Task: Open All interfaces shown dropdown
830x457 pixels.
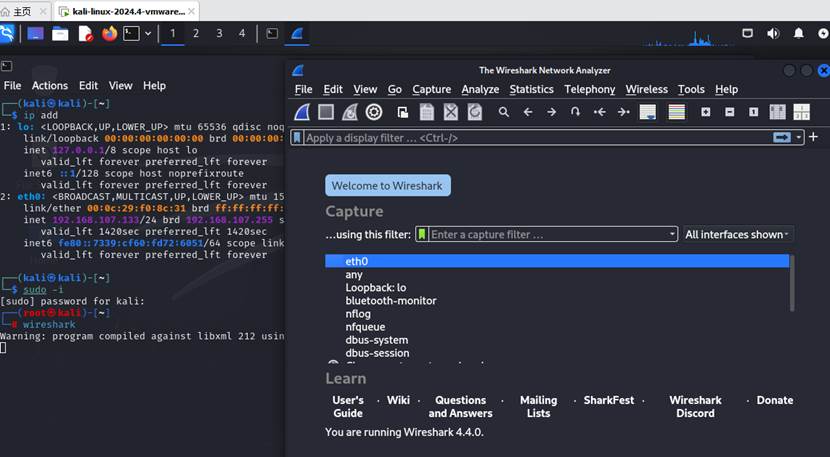Action: tap(737, 235)
